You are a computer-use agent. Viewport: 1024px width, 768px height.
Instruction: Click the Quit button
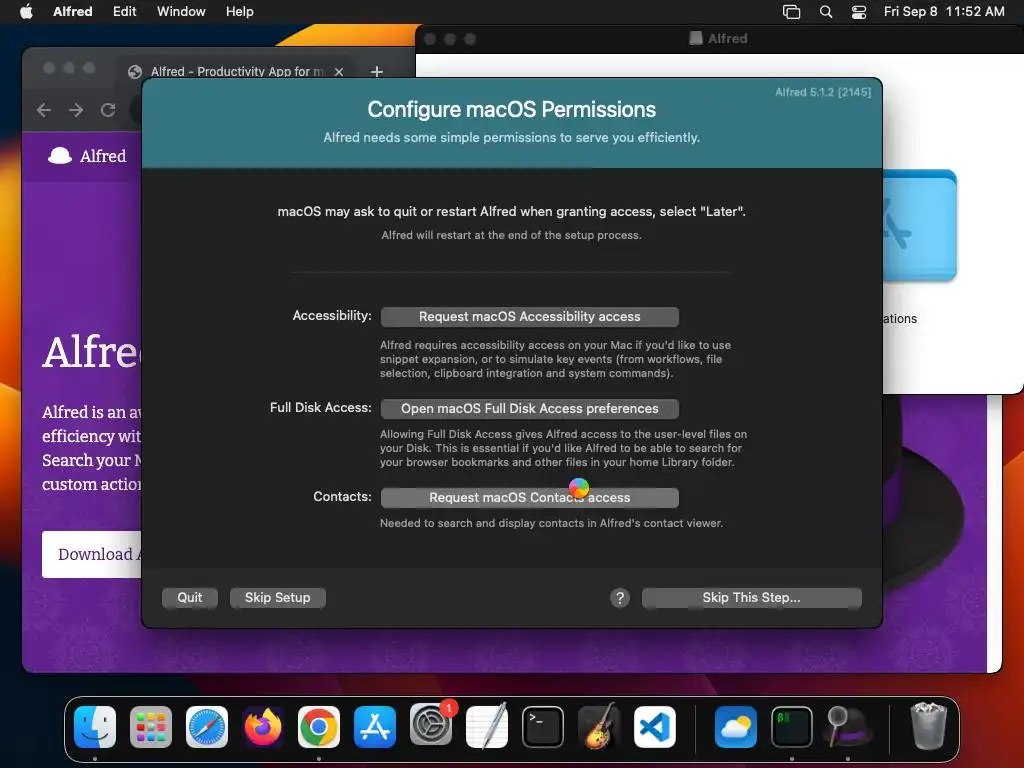pyautogui.click(x=189, y=597)
